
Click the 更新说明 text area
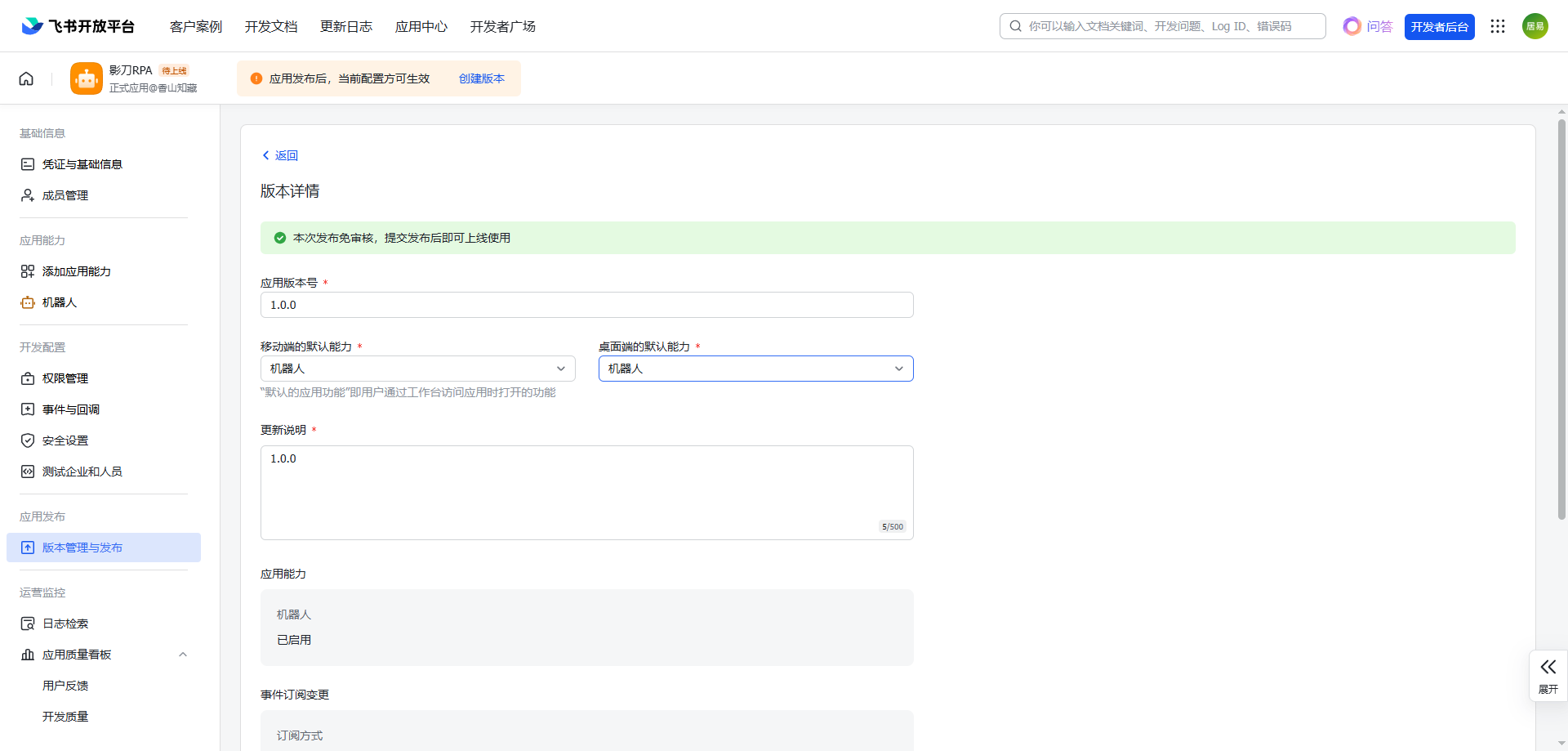tap(586, 492)
